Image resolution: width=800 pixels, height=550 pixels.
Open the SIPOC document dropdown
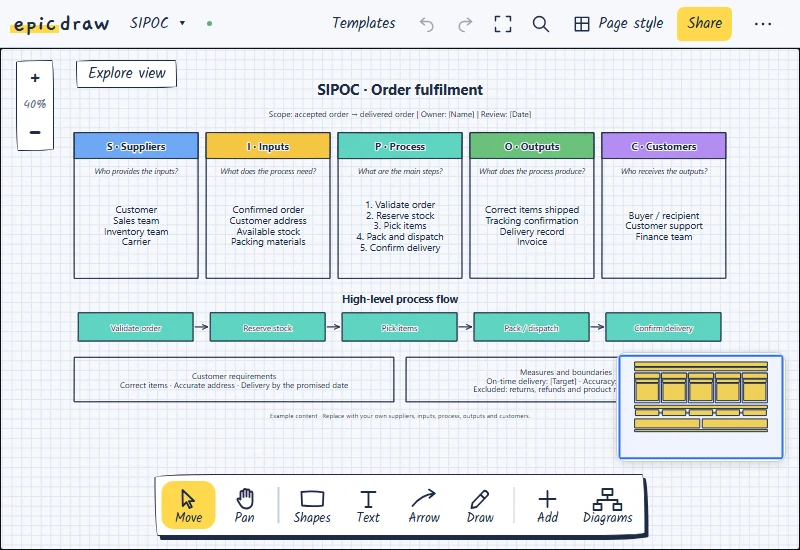(x=157, y=23)
